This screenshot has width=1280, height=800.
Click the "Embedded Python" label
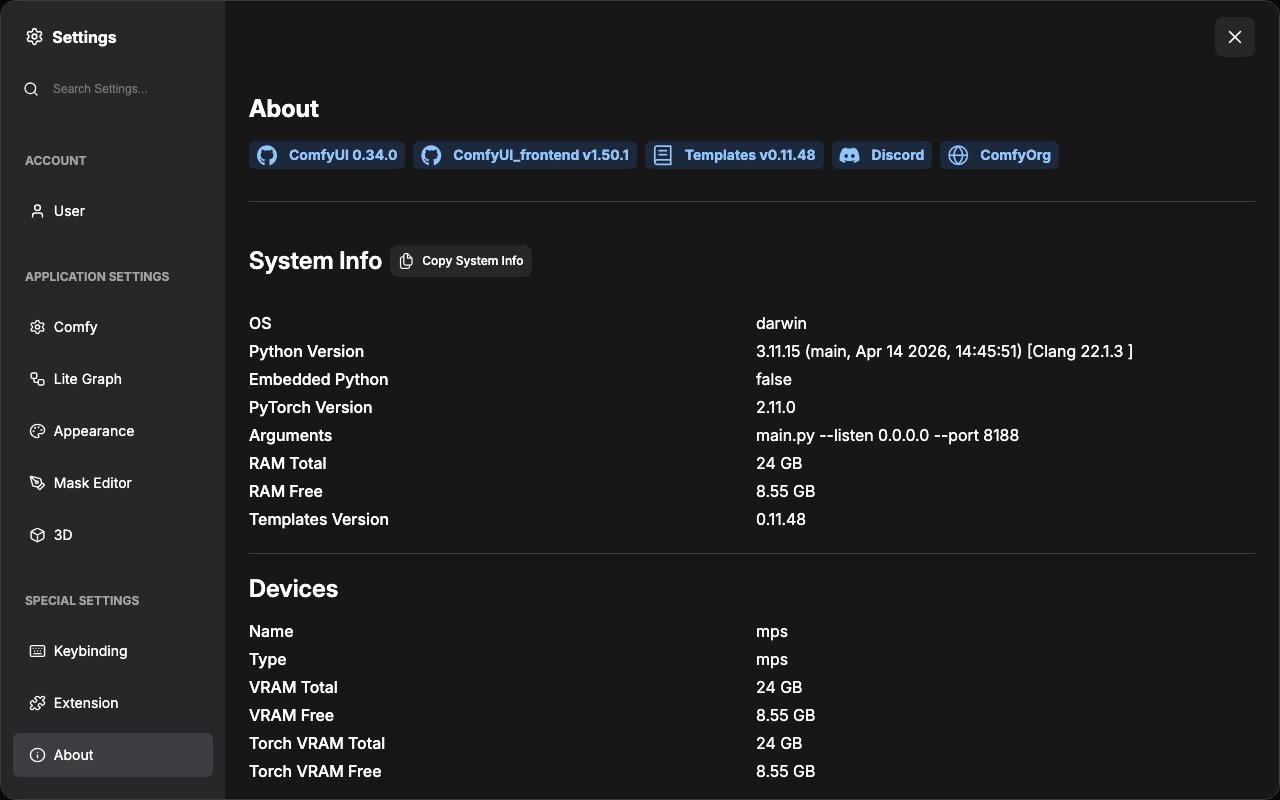[x=318, y=379]
